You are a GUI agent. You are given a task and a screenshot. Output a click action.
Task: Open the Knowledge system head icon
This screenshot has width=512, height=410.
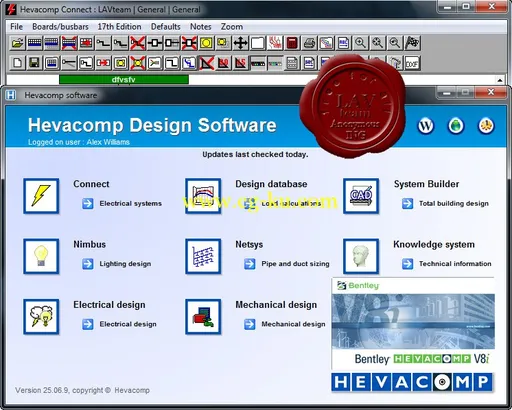pos(361,256)
